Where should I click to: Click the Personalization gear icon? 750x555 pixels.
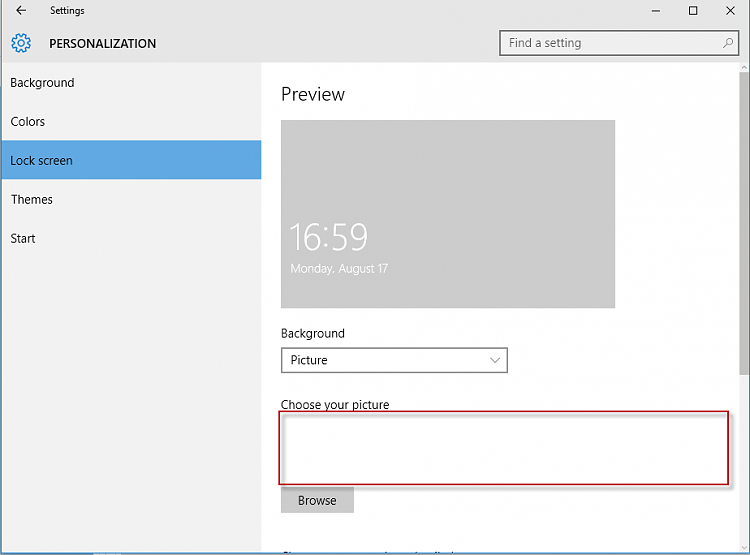[x=21, y=43]
